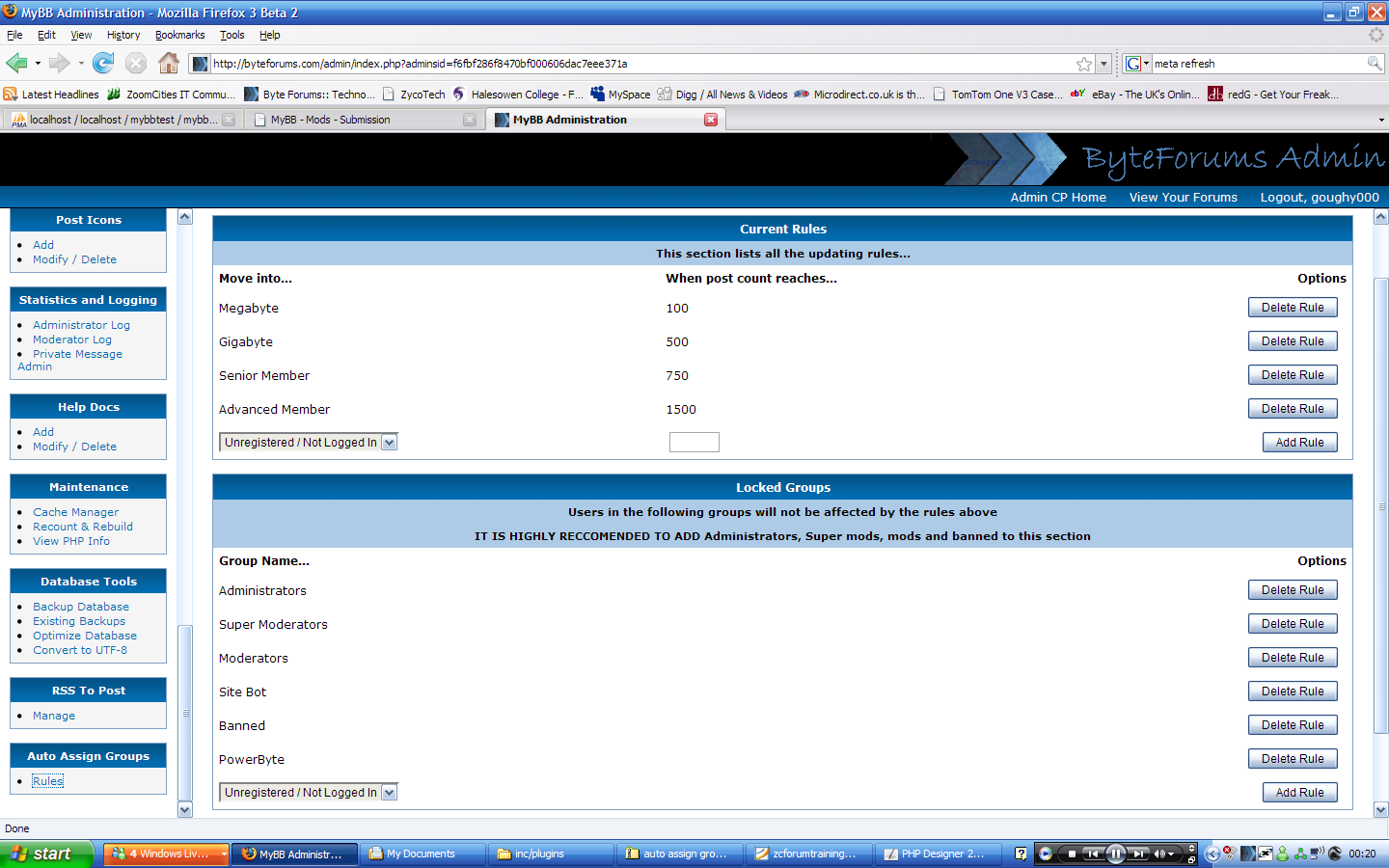The width and height of the screenshot is (1389, 868).
Task: Click the Admin CP Home link
Action: pos(1058,197)
